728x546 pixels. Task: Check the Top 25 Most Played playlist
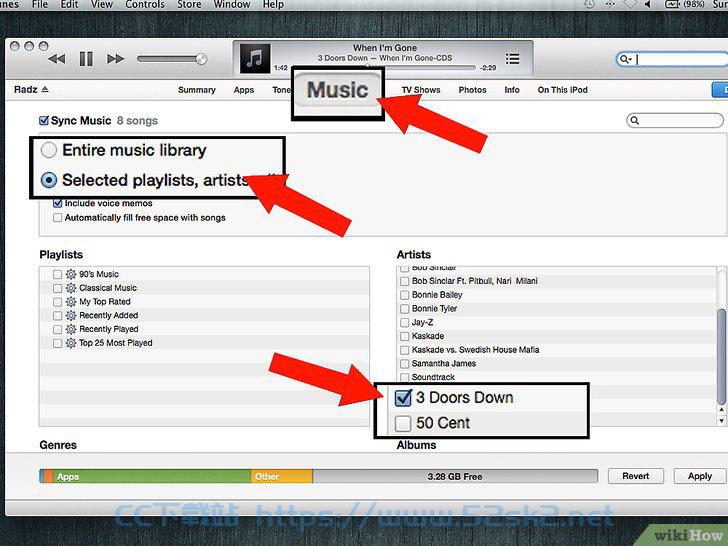pyautogui.click(x=58, y=344)
